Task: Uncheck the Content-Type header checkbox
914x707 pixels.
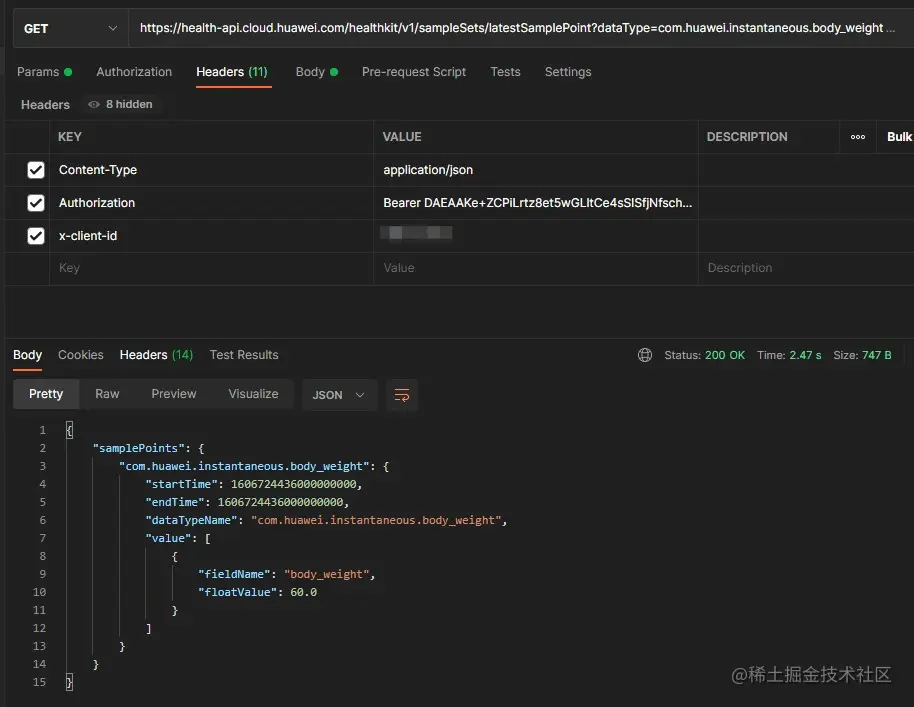Action: 36,170
